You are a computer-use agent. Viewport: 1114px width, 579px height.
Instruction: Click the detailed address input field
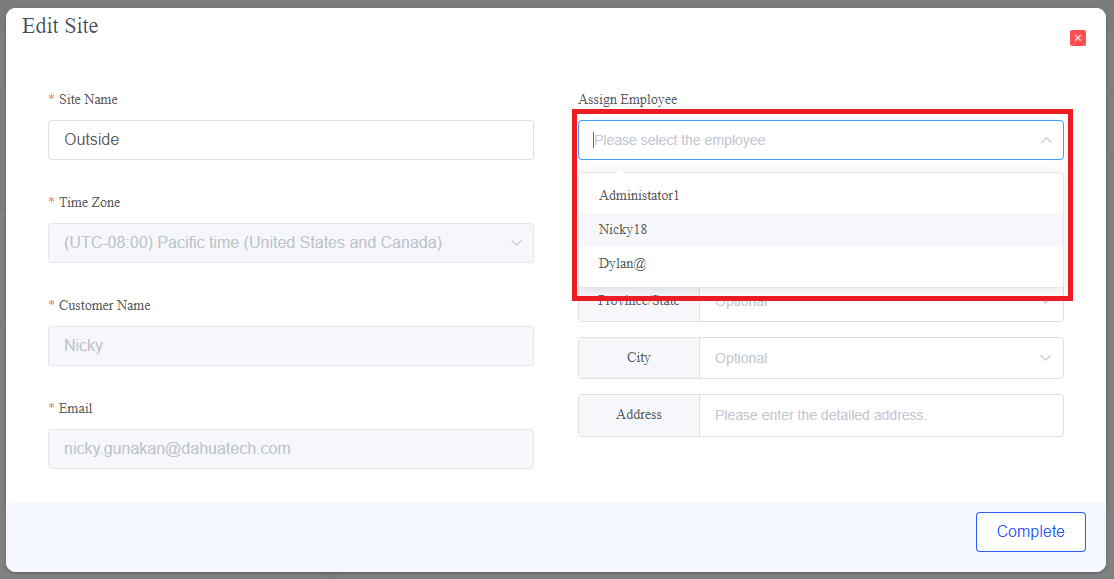click(x=880, y=415)
